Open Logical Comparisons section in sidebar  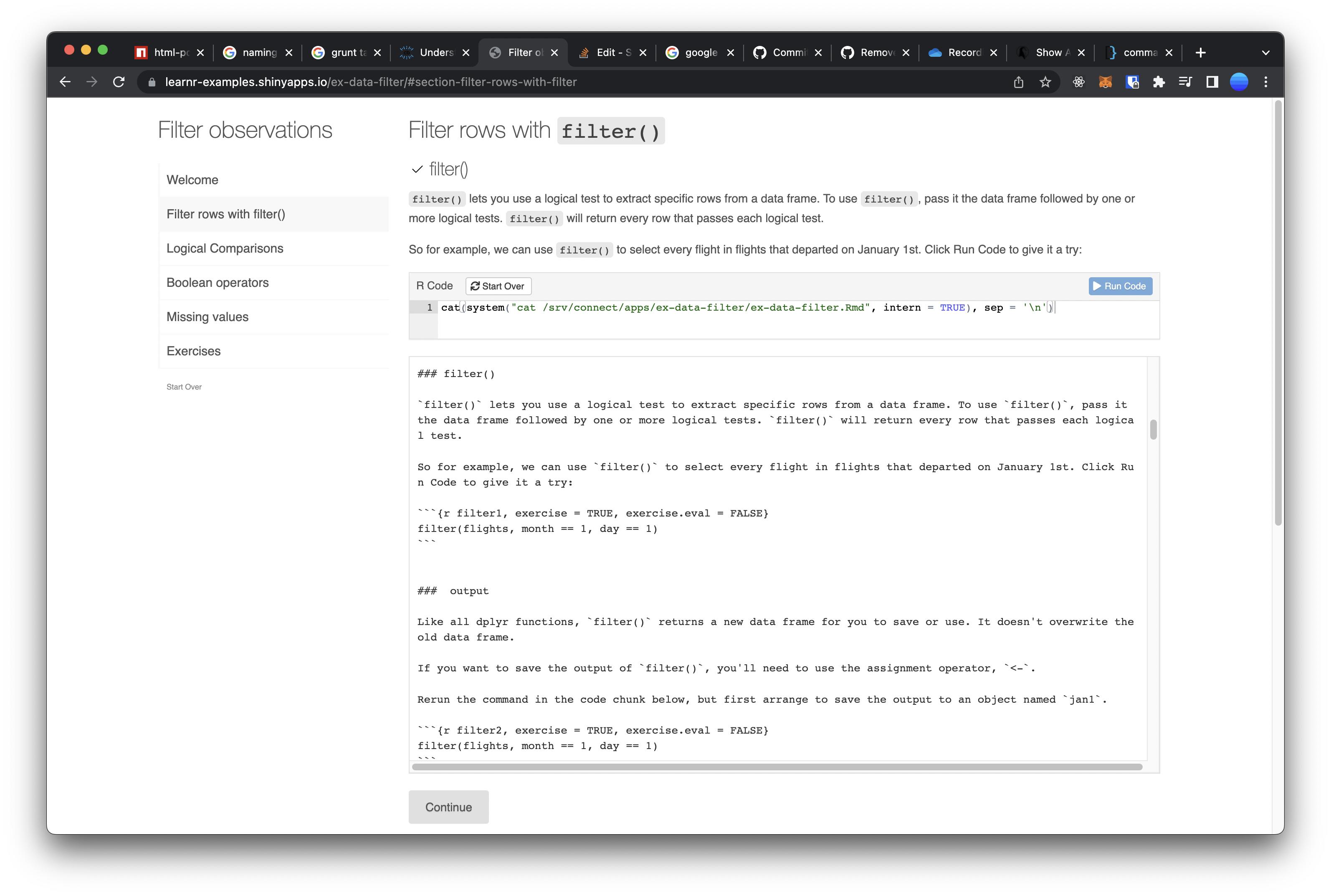click(225, 248)
